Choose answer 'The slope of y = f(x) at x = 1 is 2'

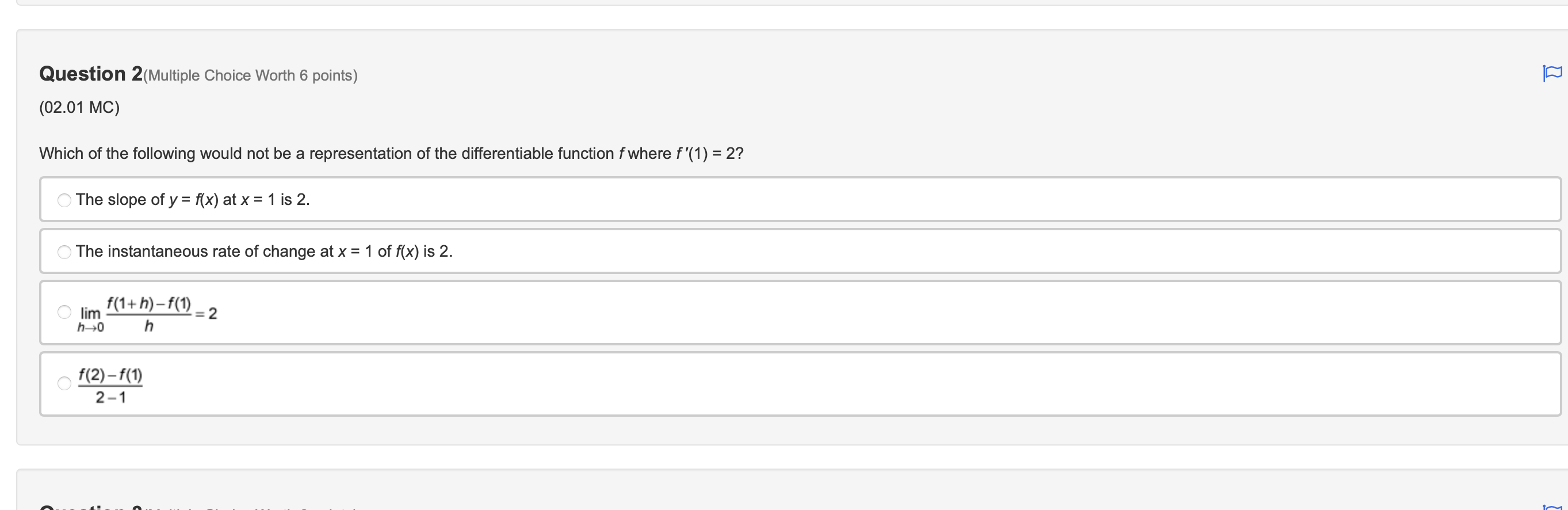coord(192,199)
